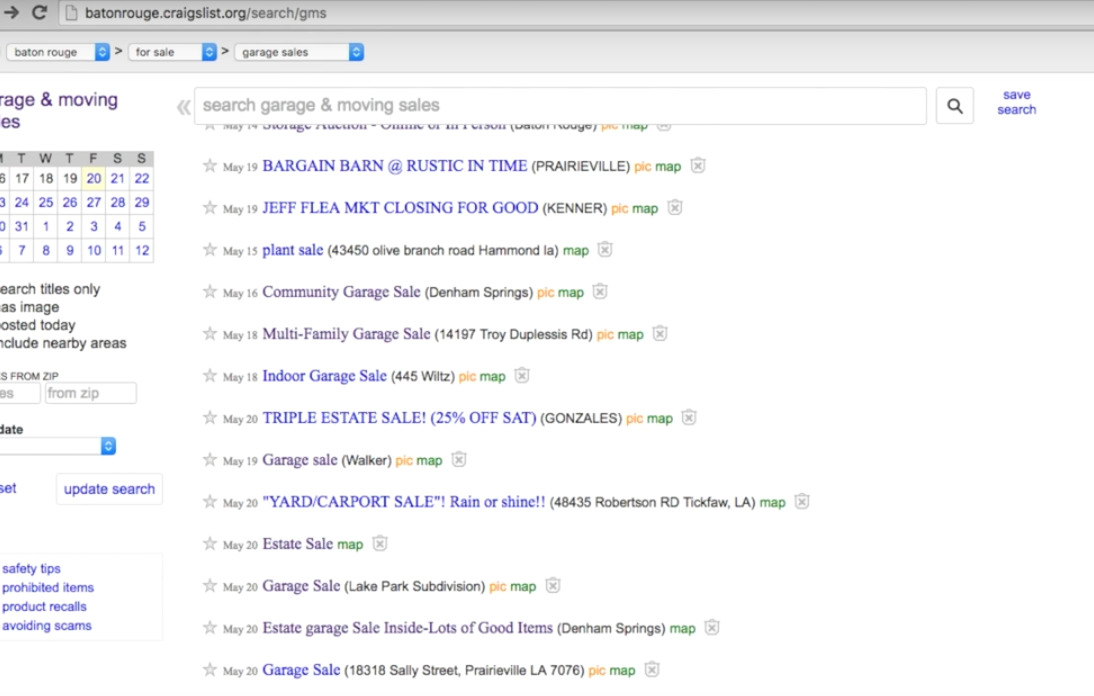Screen dimensions: 1094x696
Task: Click the page icon in address bar
Action: pos(70,13)
